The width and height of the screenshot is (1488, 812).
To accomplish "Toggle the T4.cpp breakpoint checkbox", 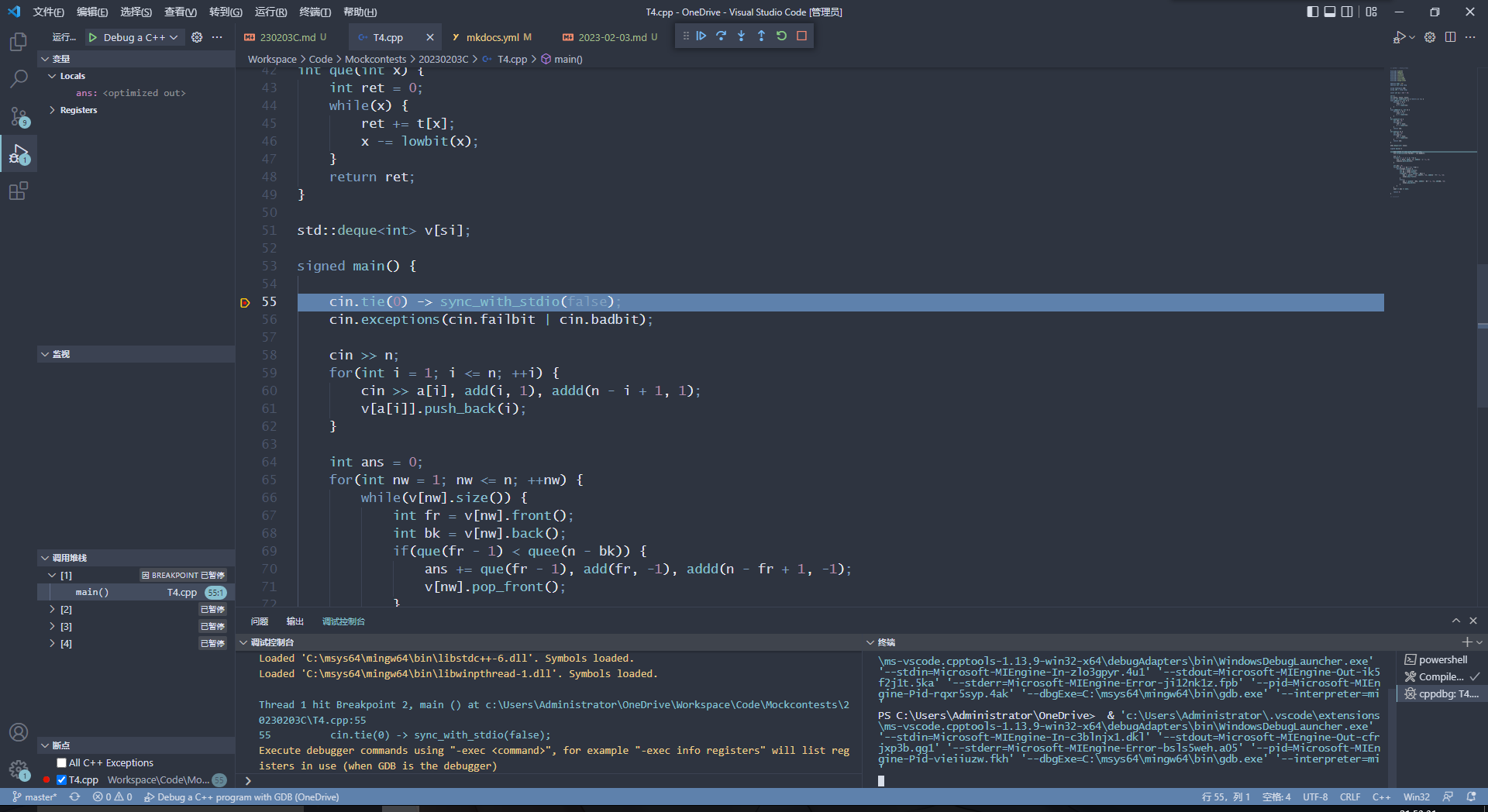I will tap(62, 780).
